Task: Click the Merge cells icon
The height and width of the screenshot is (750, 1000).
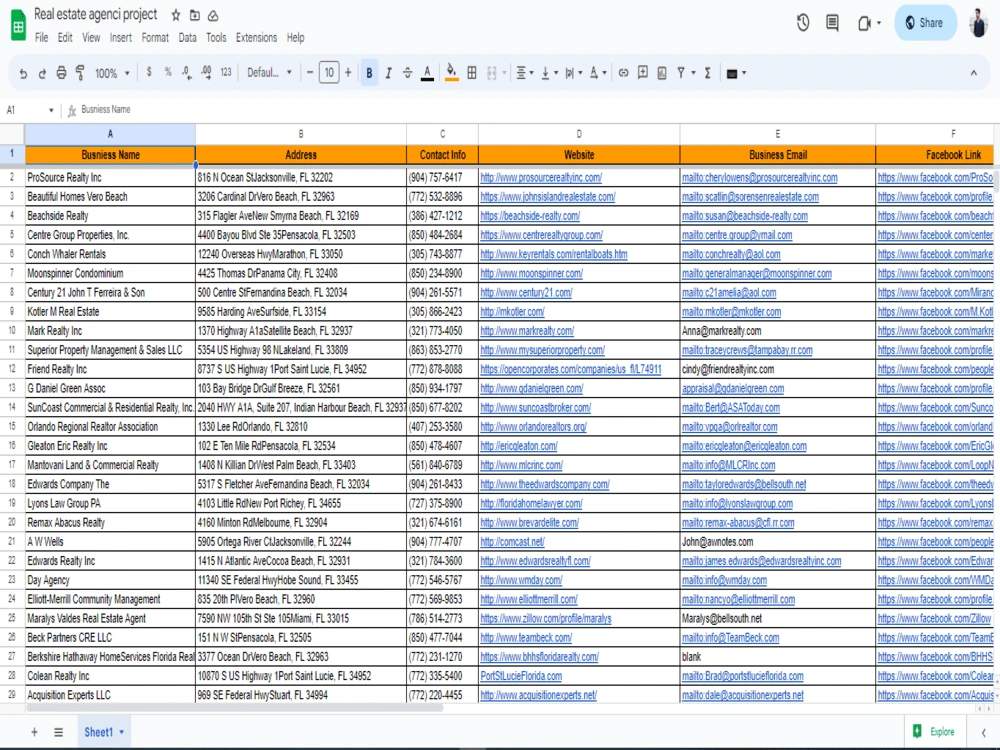Action: pos(492,73)
